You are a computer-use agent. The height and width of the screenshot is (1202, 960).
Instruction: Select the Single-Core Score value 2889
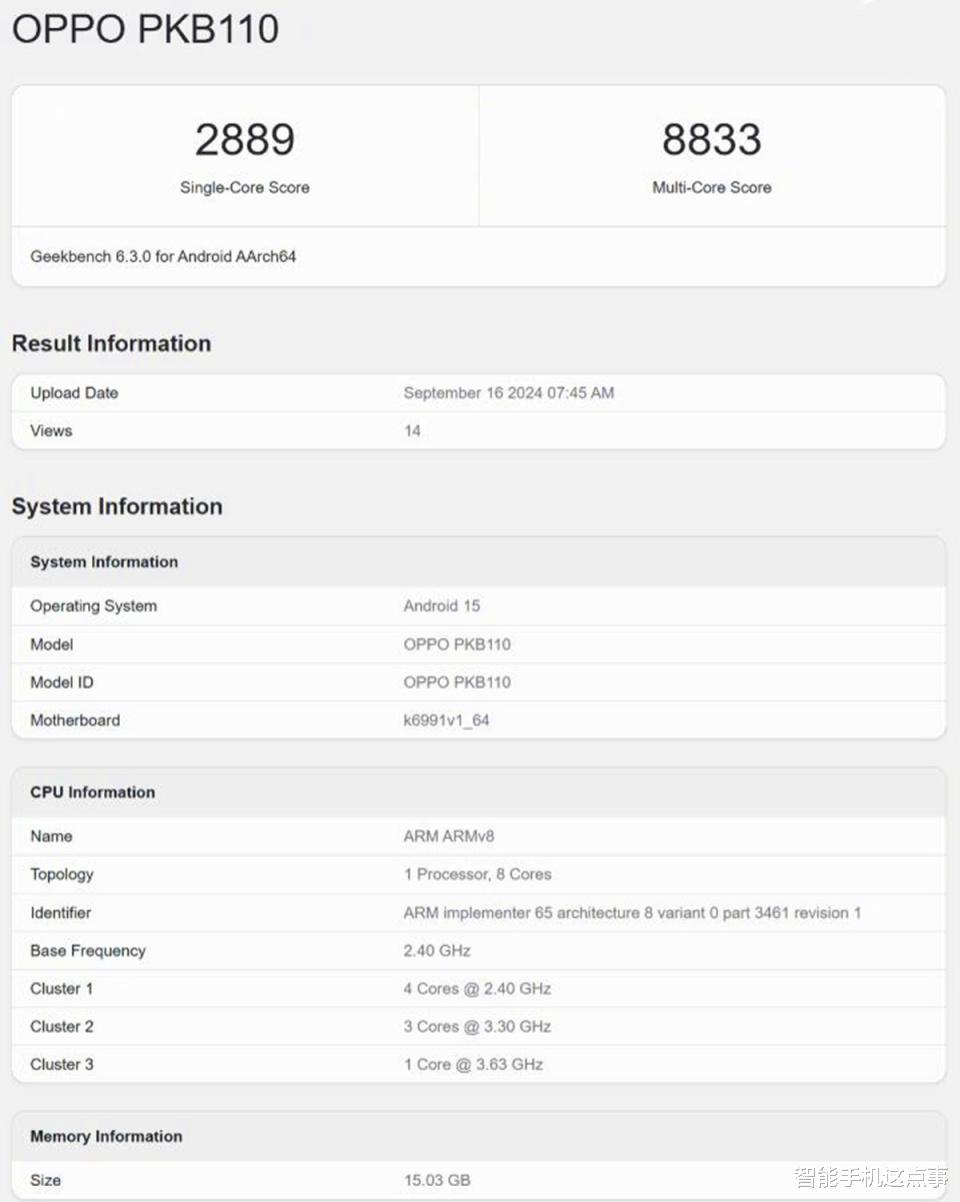[x=246, y=140]
